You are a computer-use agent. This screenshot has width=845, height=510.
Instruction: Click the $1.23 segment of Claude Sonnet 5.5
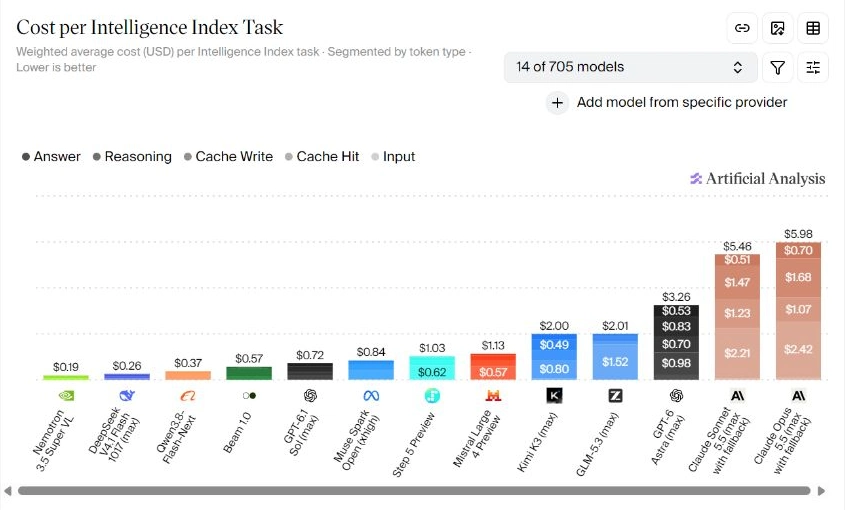click(x=737, y=314)
